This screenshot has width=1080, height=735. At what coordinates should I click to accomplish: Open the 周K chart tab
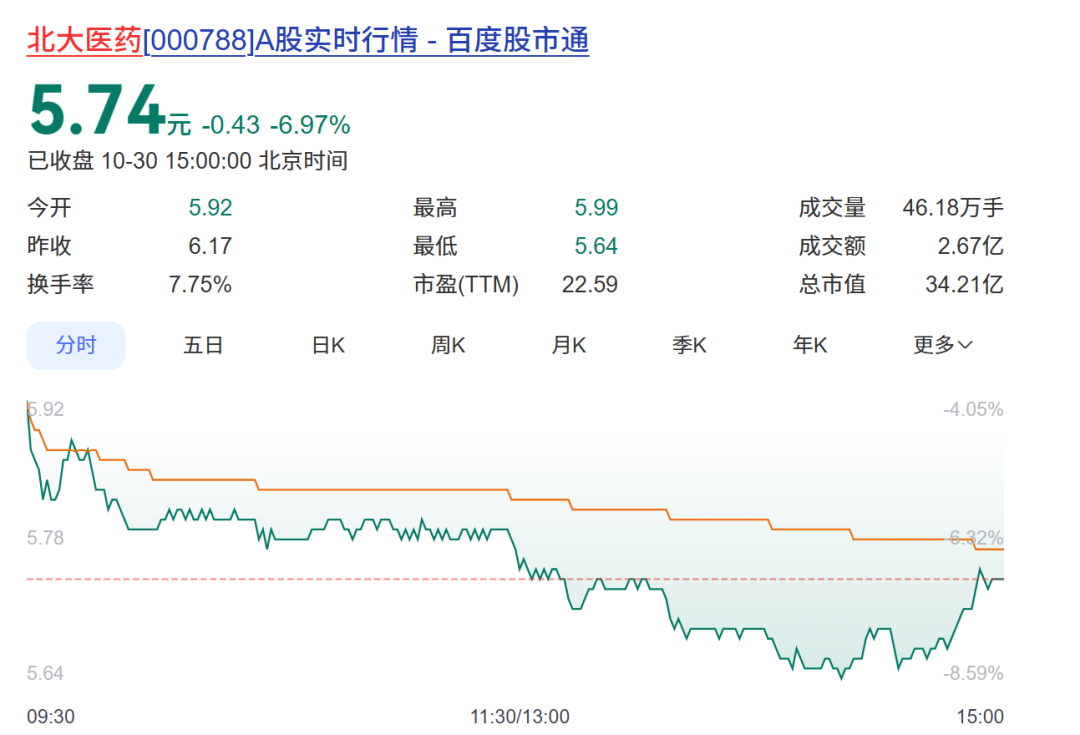(x=448, y=345)
